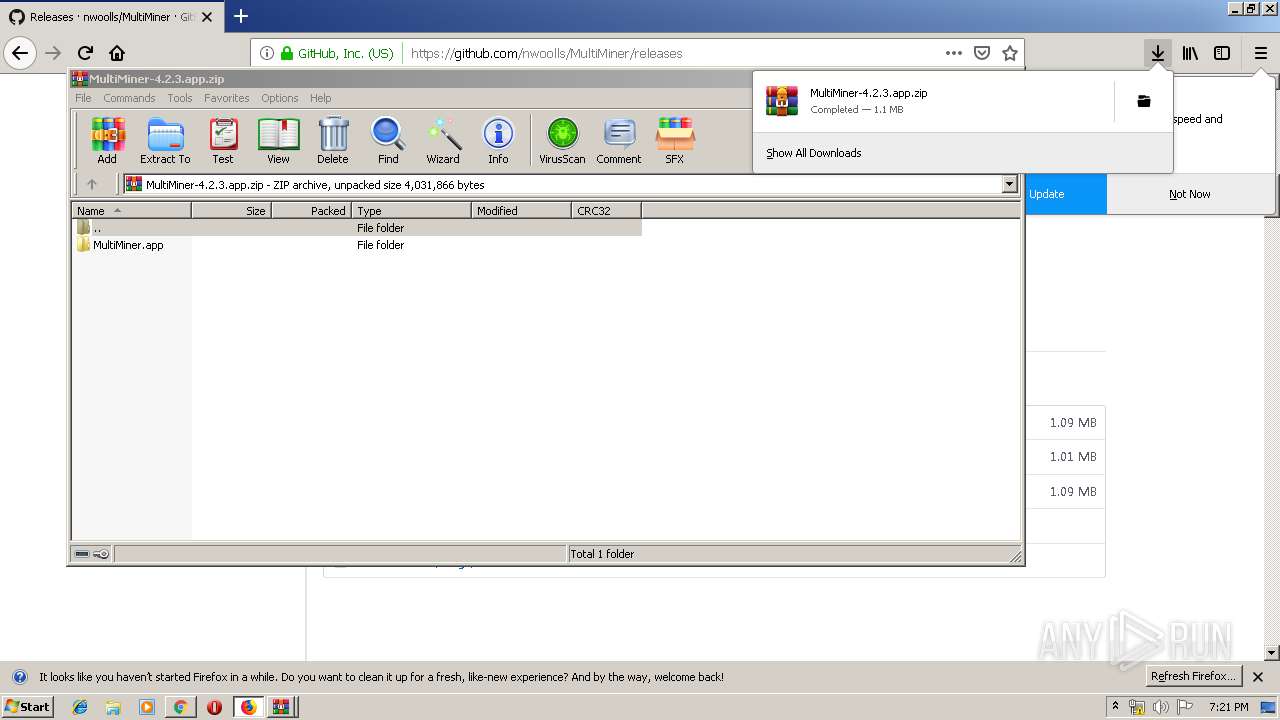The image size is (1280, 720).
Task: Show site information icon in address bar
Action: (x=267, y=53)
